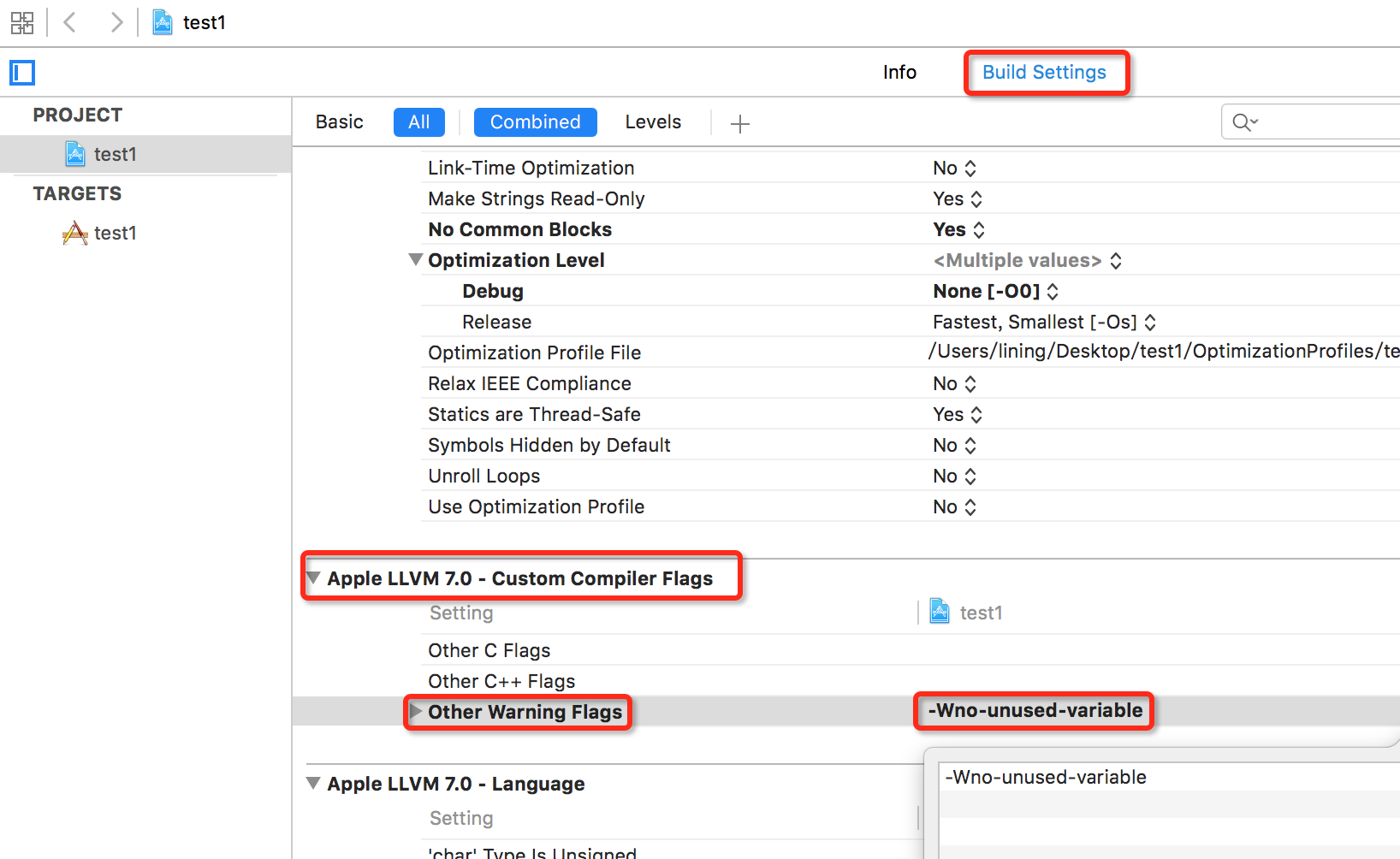
Task: Open Relax IEEE Compliance value popup
Action: pyautogui.click(x=954, y=383)
